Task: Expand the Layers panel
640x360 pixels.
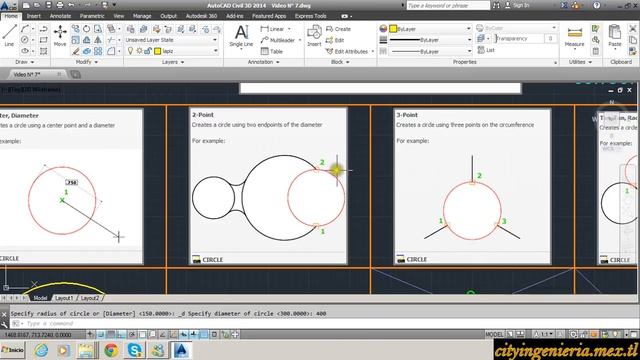Action: pos(173,62)
